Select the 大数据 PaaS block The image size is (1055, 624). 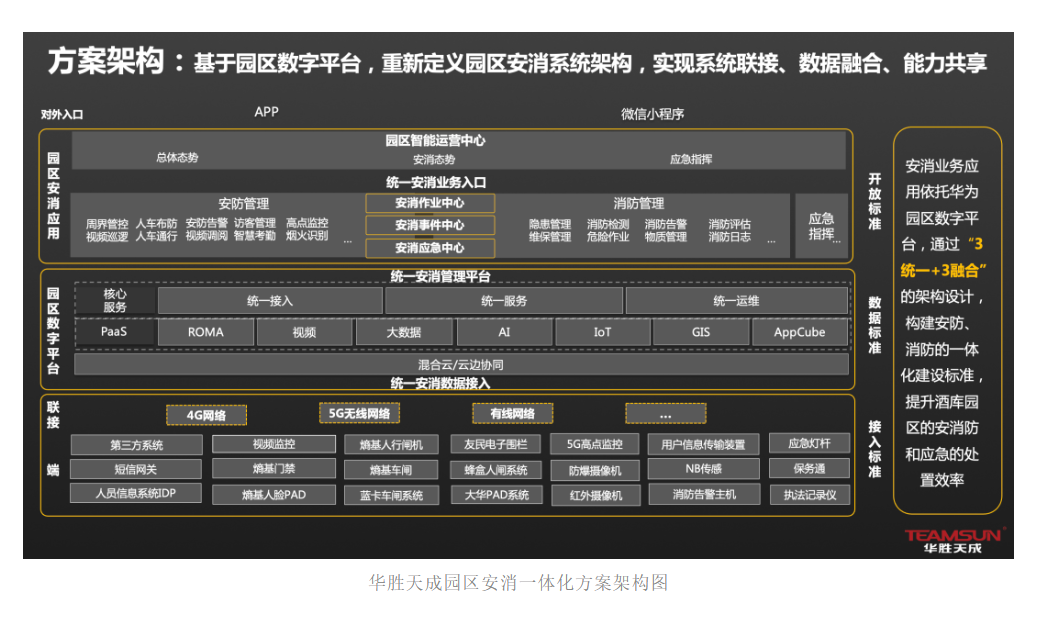[x=403, y=332]
